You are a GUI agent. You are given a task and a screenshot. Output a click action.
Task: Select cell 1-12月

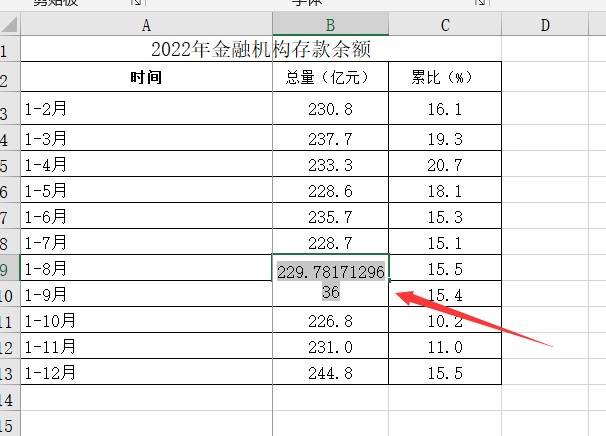pos(146,372)
